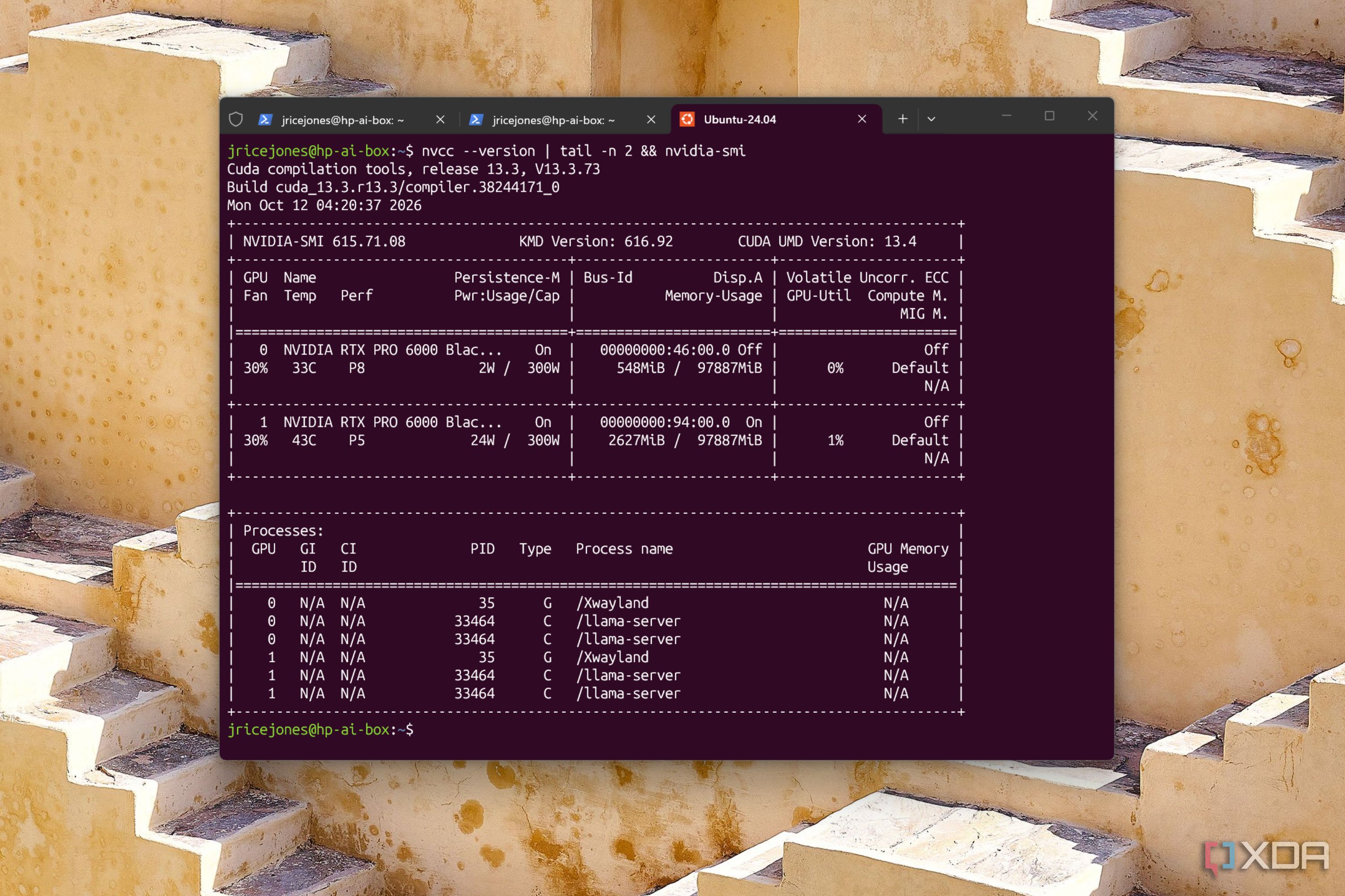The height and width of the screenshot is (896, 1345).
Task: Click the KMD Version: 616.92 text
Action: [x=596, y=242]
